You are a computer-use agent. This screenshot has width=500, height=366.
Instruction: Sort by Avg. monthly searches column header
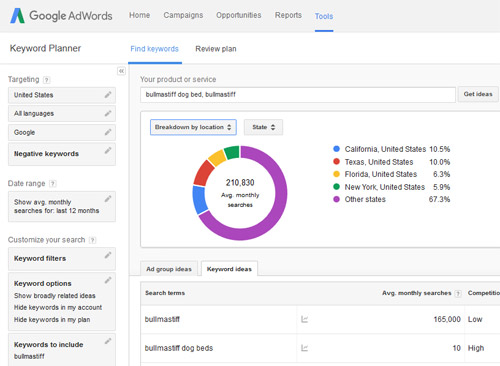click(x=416, y=293)
